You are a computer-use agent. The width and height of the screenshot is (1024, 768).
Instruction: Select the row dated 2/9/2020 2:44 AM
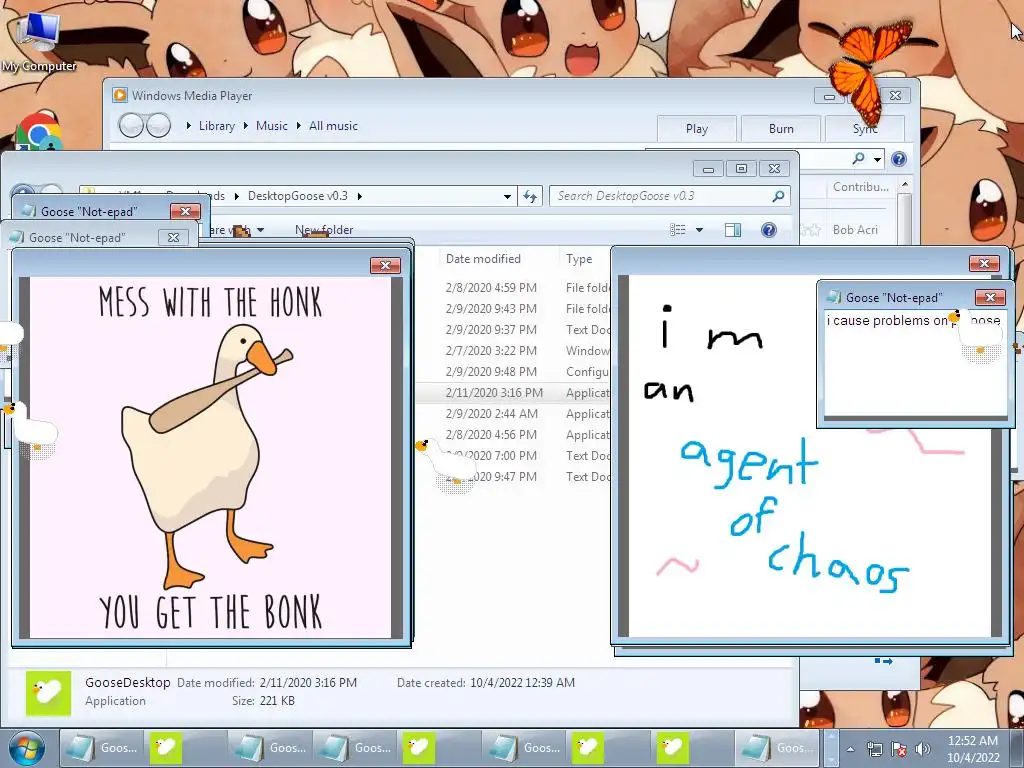[x=513, y=413]
